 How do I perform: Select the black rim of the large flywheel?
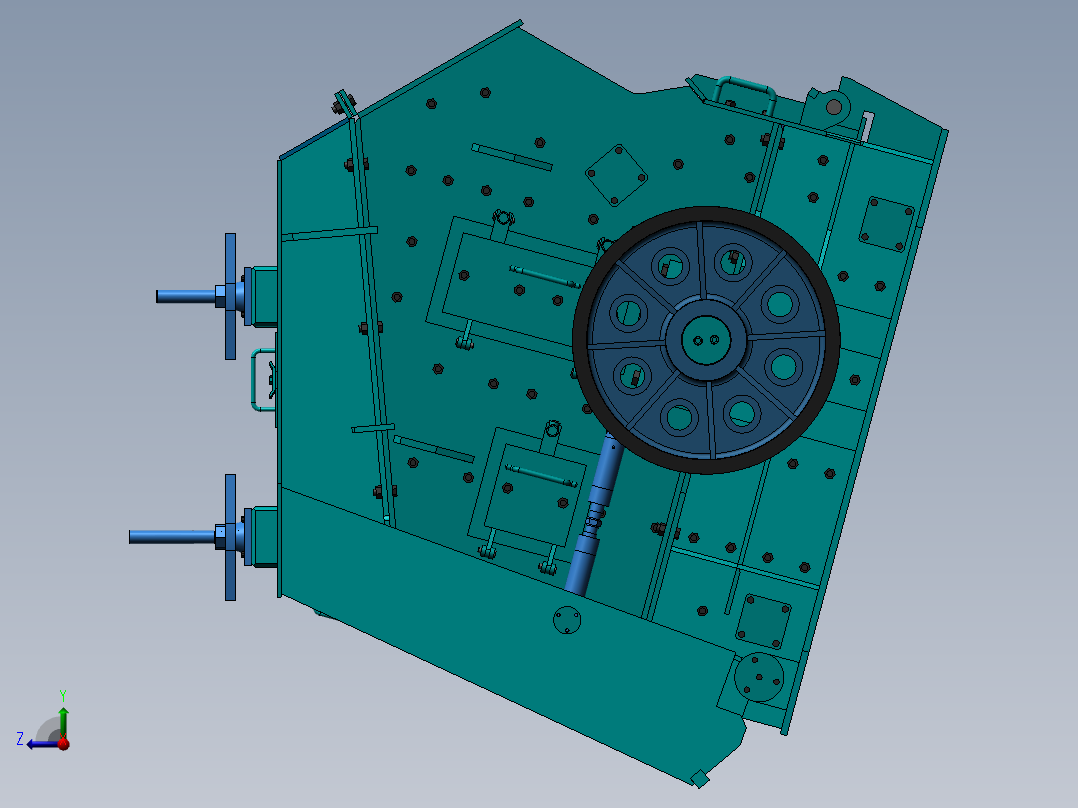706,215
